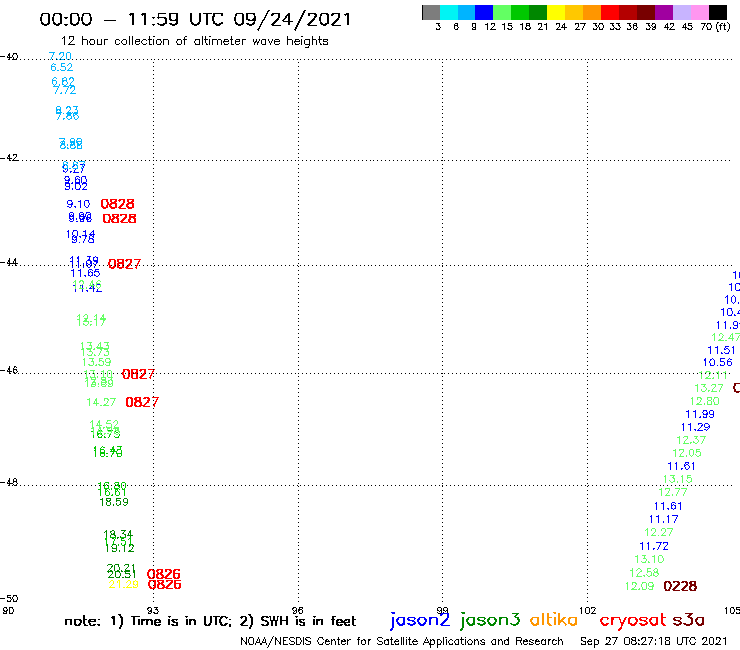The height and width of the screenshot is (650, 740).
Task: Click the '24' label under the color scale
Action: click(561, 27)
